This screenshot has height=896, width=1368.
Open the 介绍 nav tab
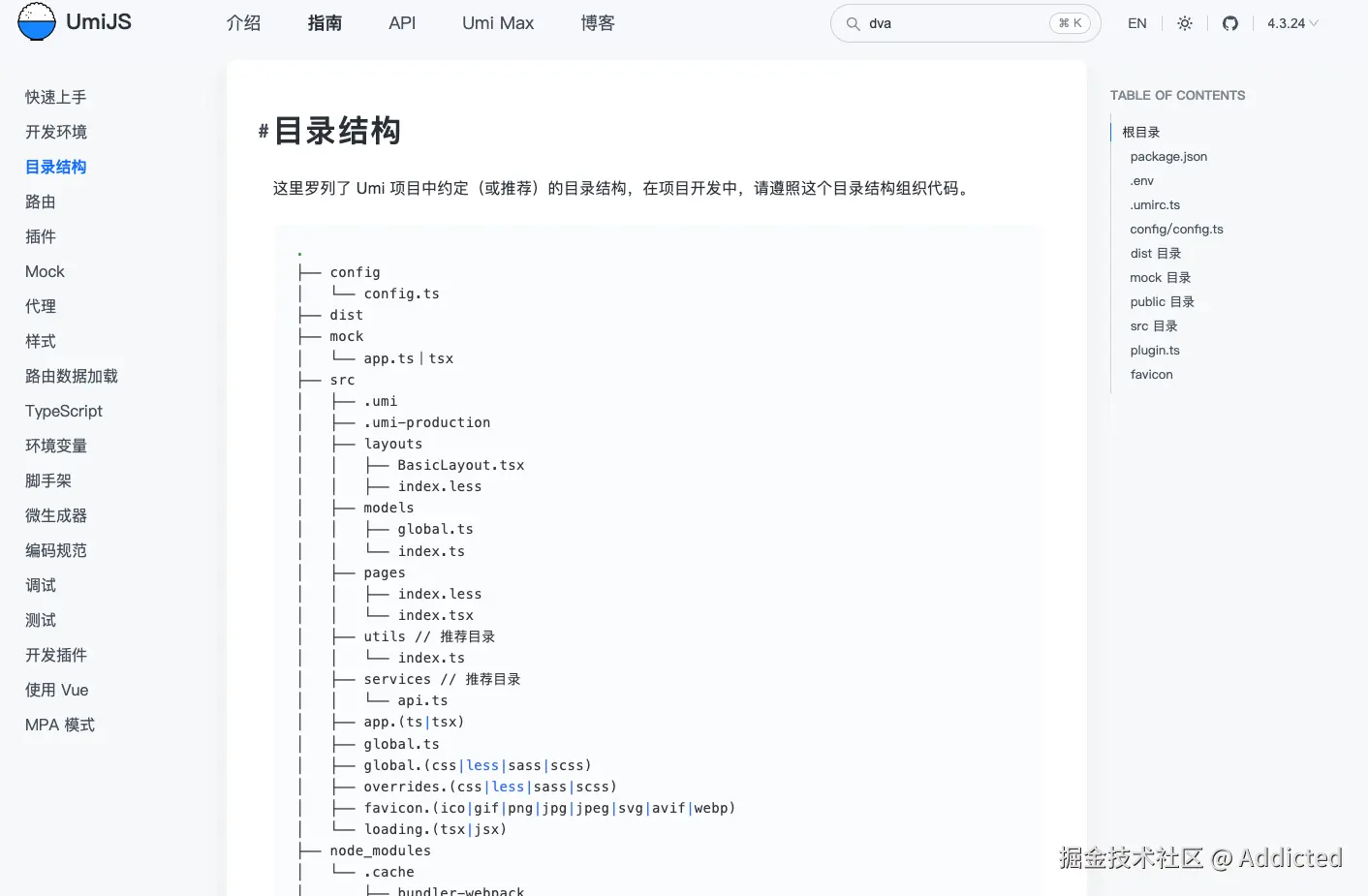point(243,22)
